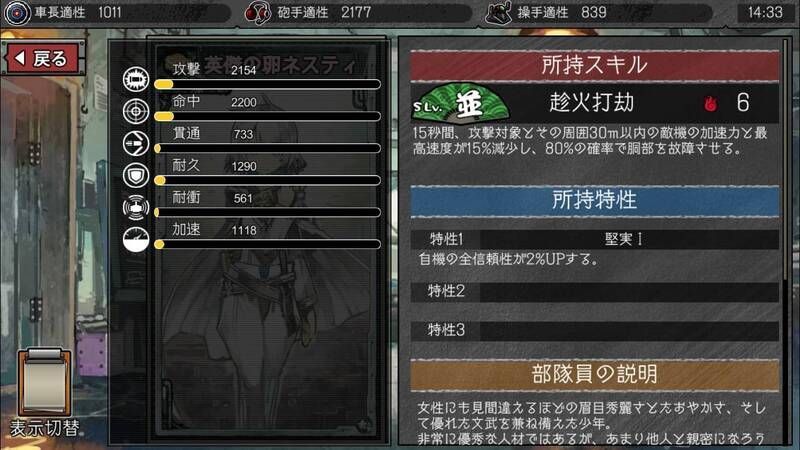Click the 貫通 penetration bullet icon

136,143
